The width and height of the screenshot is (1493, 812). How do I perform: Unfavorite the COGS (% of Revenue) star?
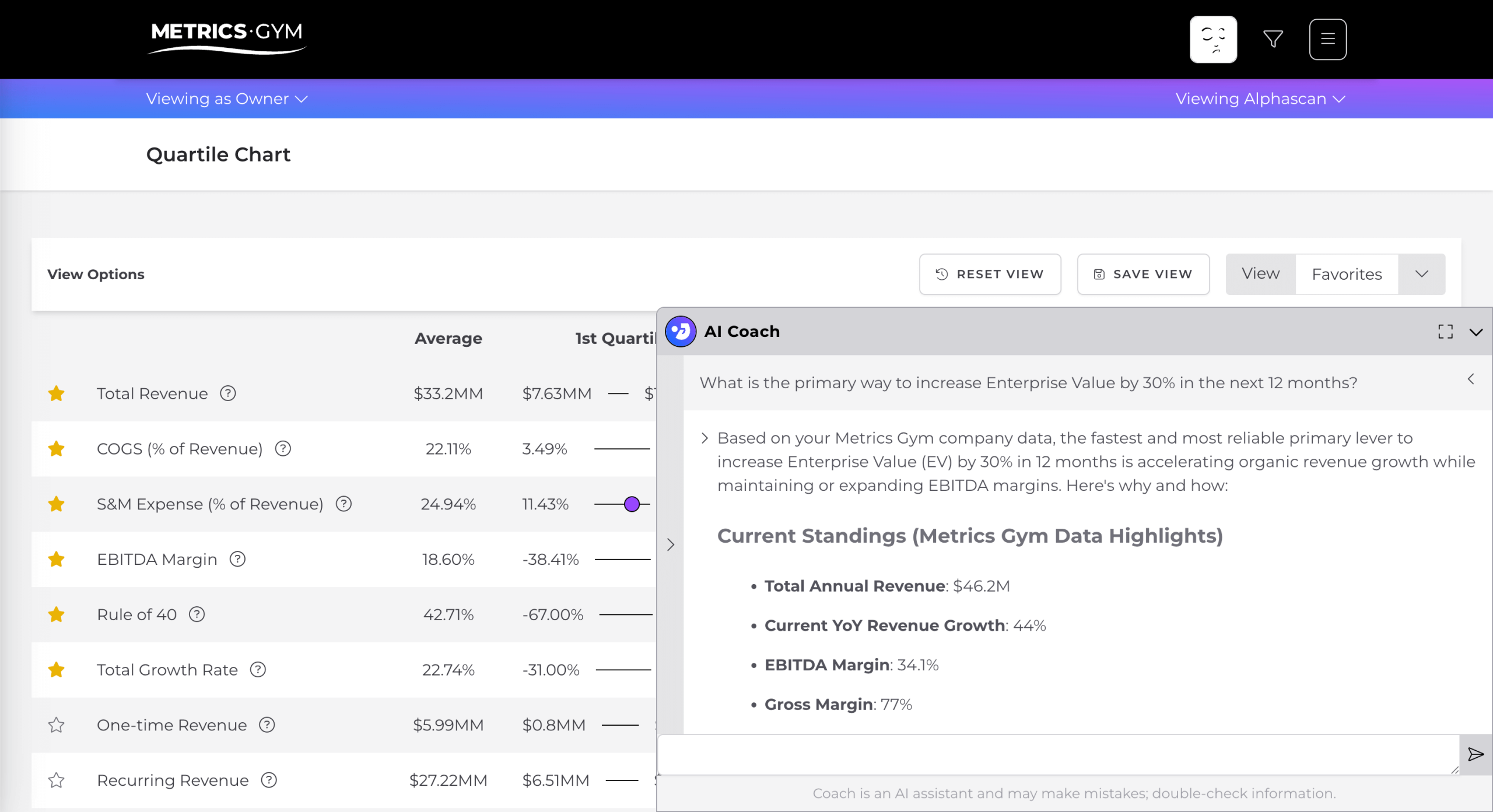tap(57, 449)
